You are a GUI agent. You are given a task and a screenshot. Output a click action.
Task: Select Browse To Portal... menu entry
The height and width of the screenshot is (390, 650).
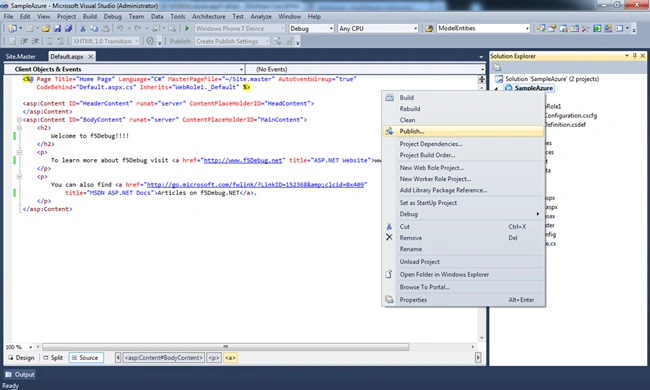pos(463,287)
